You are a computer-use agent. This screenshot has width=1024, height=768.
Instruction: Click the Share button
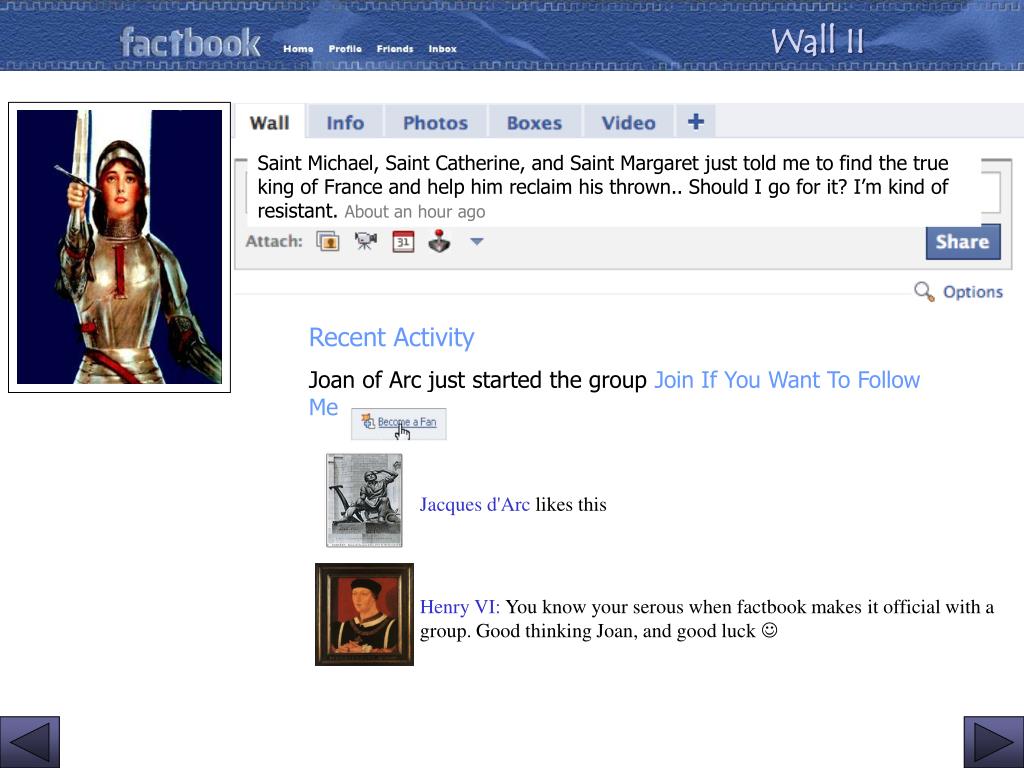pyautogui.click(x=963, y=242)
